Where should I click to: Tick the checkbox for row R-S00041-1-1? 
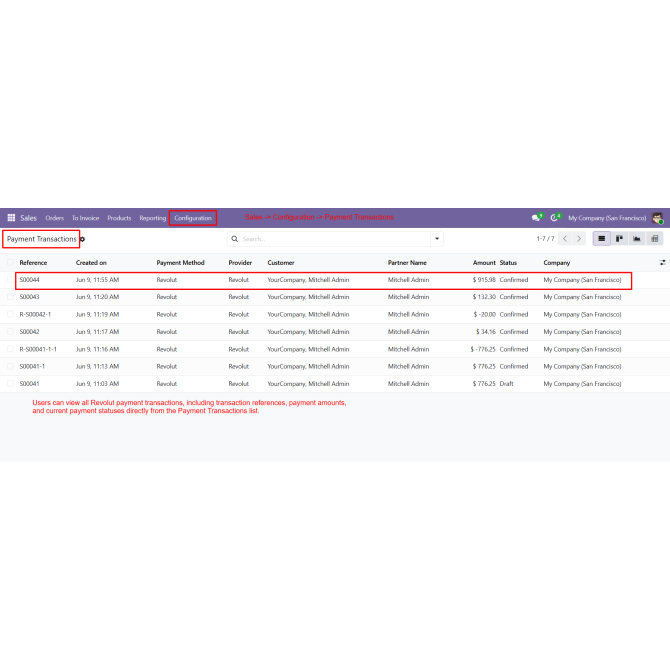coord(10,349)
